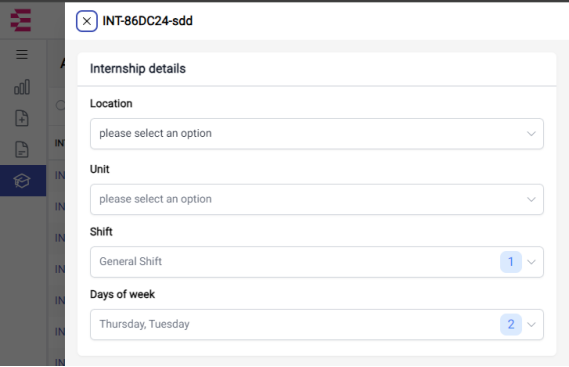The width and height of the screenshot is (569, 367).
Task: Select the graduation cap internship icon
Action: point(22,181)
